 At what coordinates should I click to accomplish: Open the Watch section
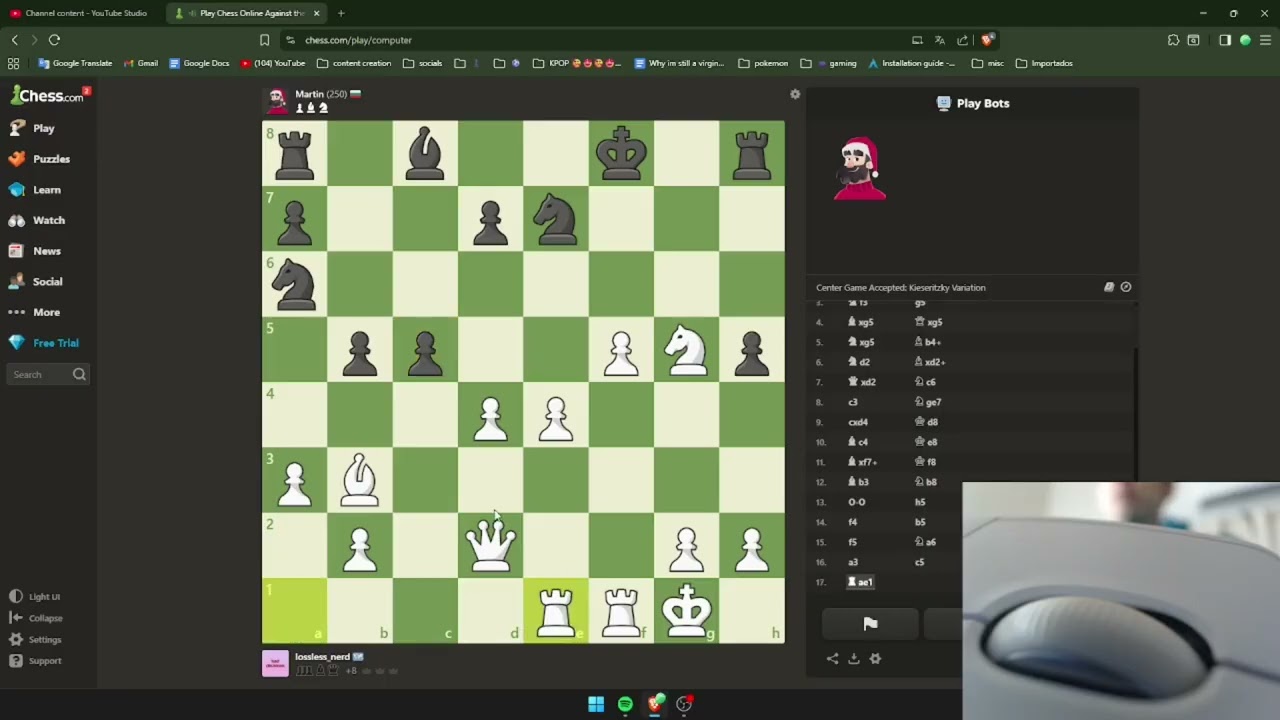coord(37,220)
